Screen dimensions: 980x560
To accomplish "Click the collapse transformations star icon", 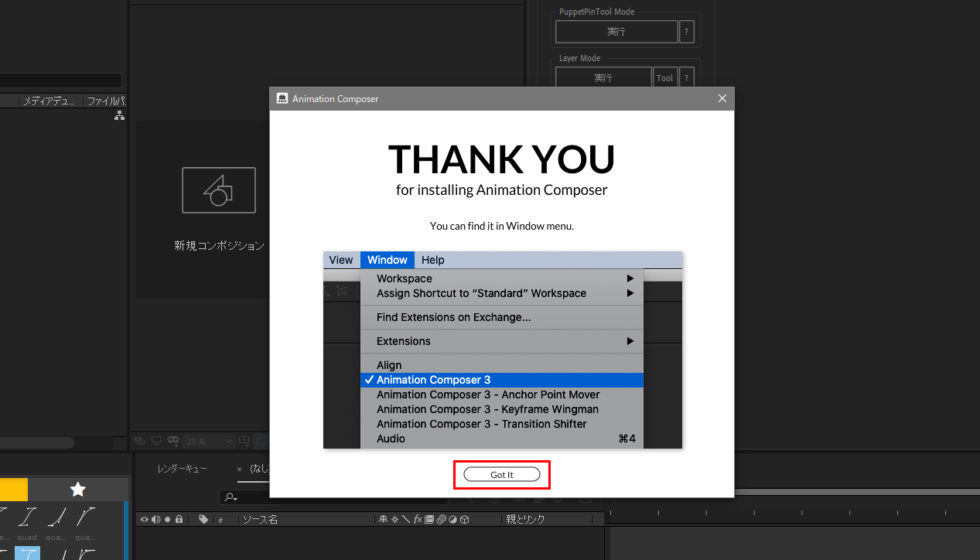I will [x=395, y=519].
